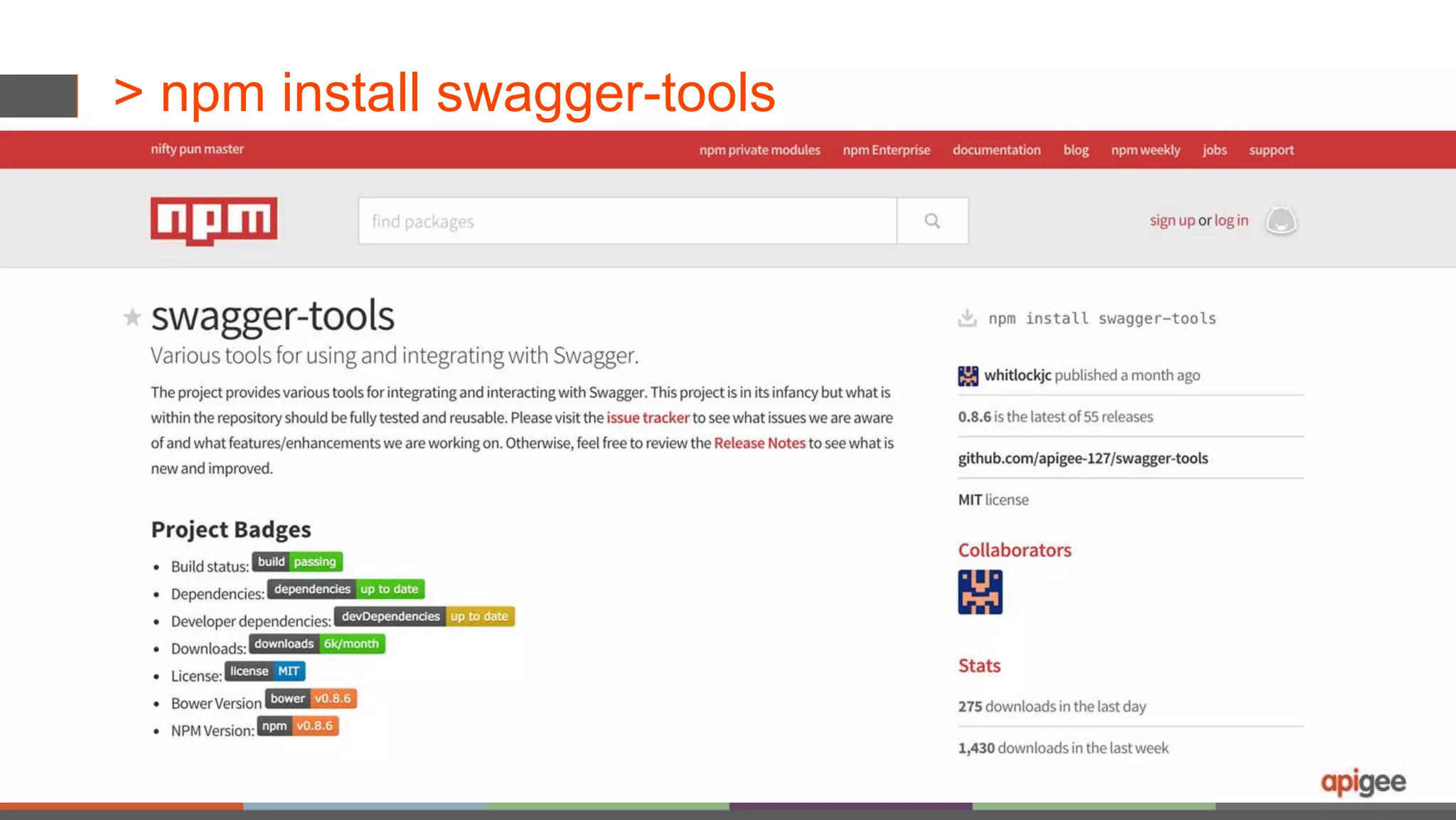Screen dimensions: 1456x820
Task: Click the Collaborators heading
Action: pyautogui.click(x=1015, y=550)
